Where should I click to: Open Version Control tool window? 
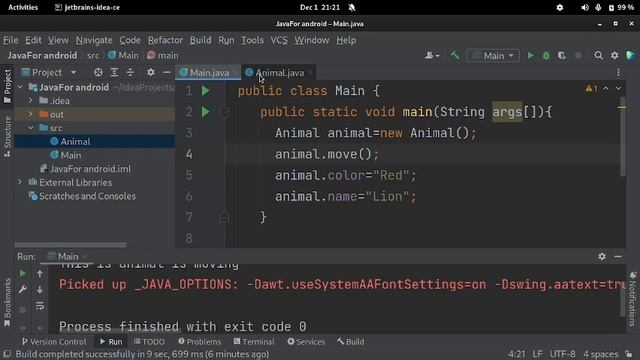point(54,342)
